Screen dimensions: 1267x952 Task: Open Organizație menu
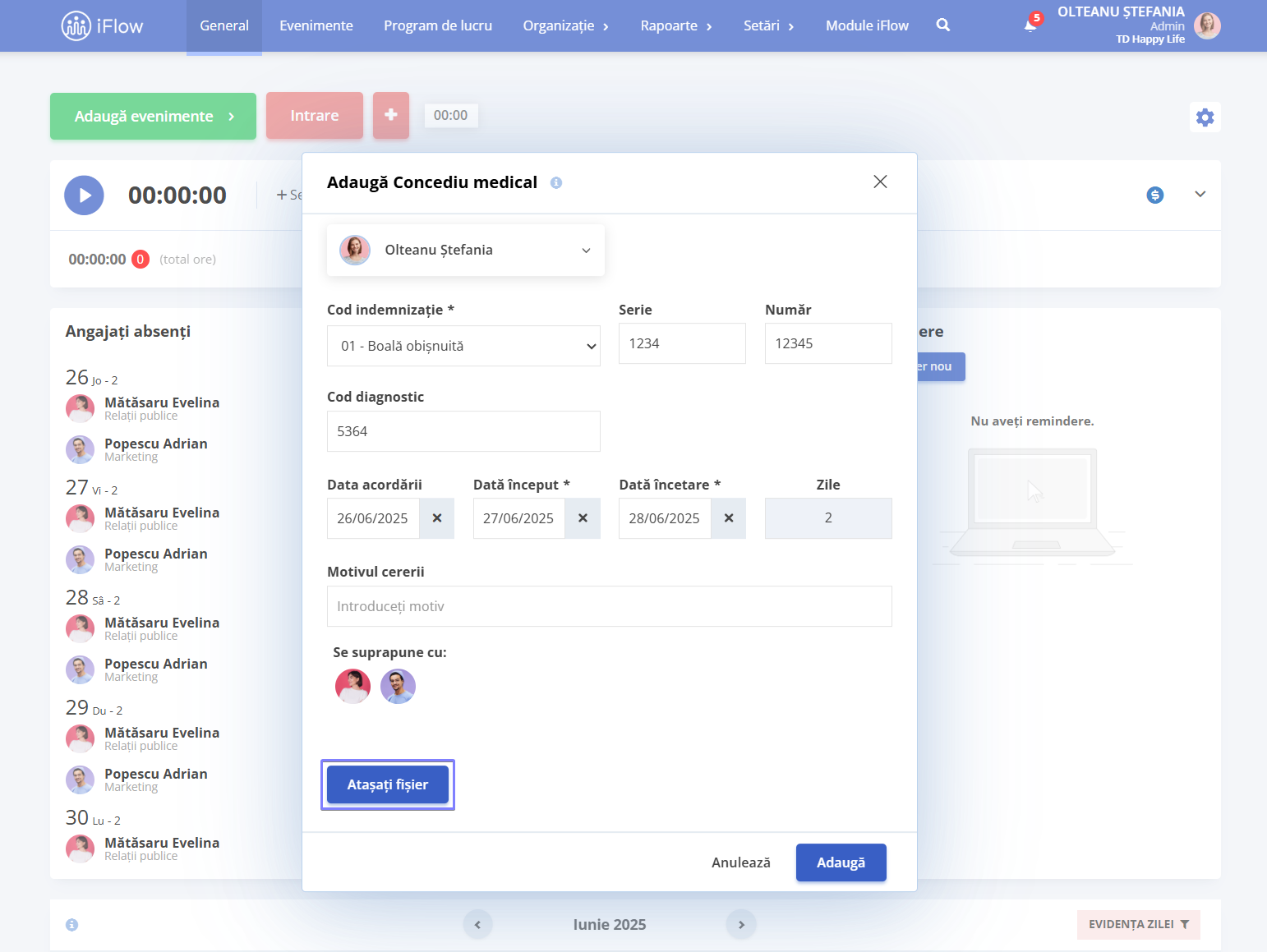565,25
